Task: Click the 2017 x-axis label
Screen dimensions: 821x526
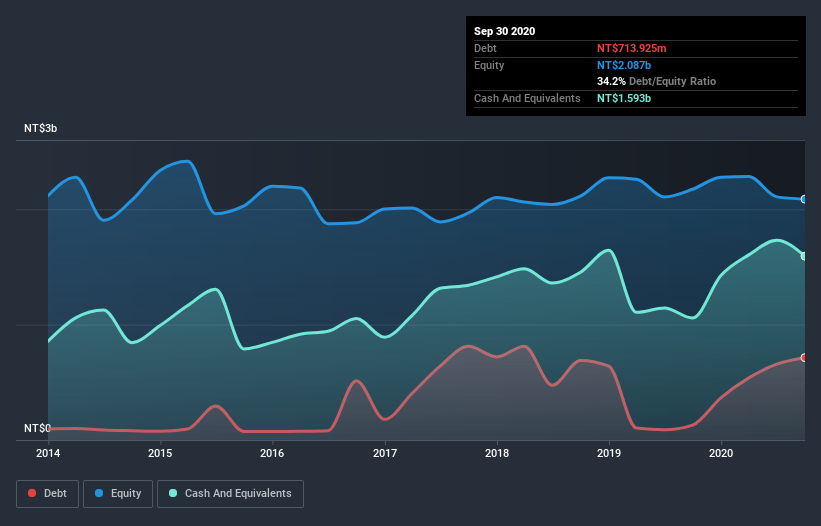Action: click(385, 453)
